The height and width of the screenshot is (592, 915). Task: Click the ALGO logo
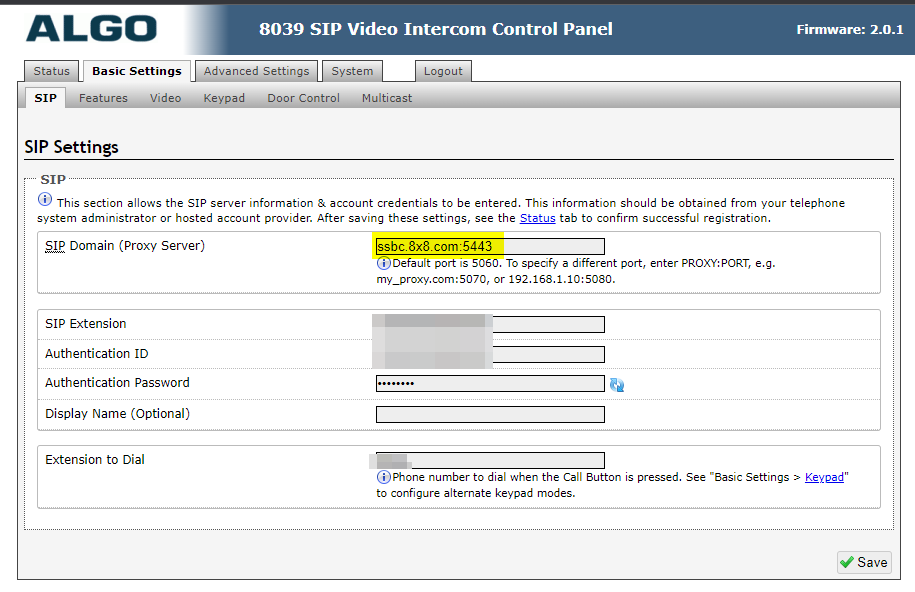coord(92,29)
